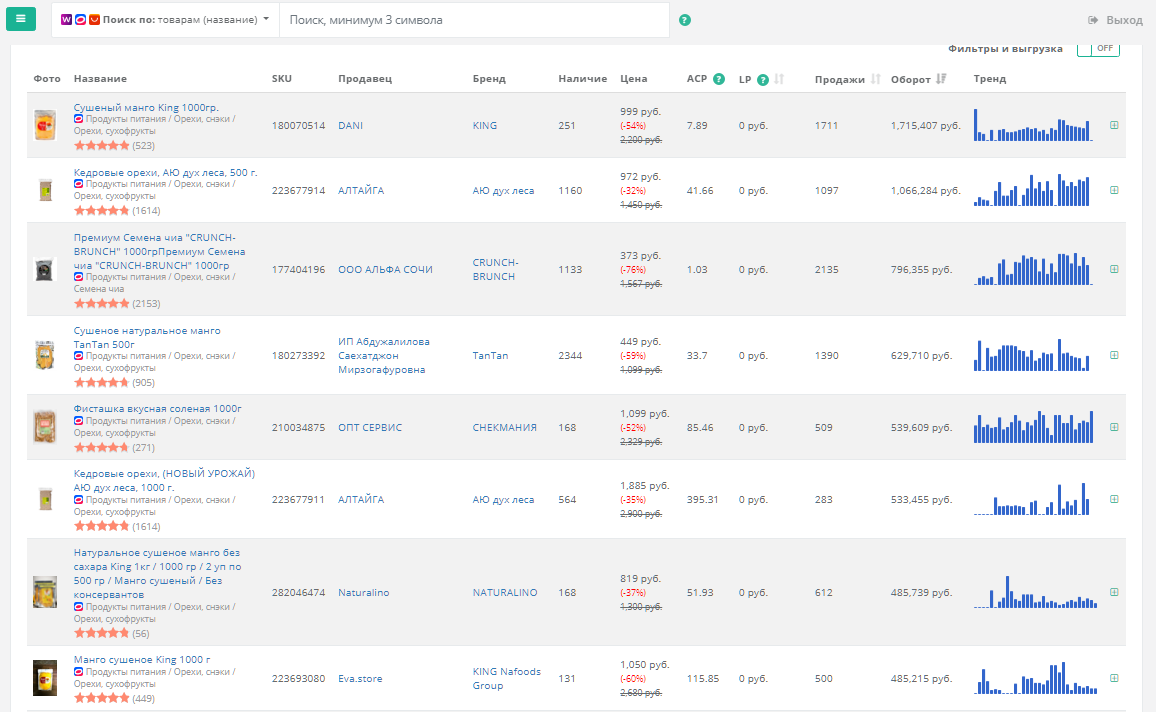Click the Название column header

(100, 79)
